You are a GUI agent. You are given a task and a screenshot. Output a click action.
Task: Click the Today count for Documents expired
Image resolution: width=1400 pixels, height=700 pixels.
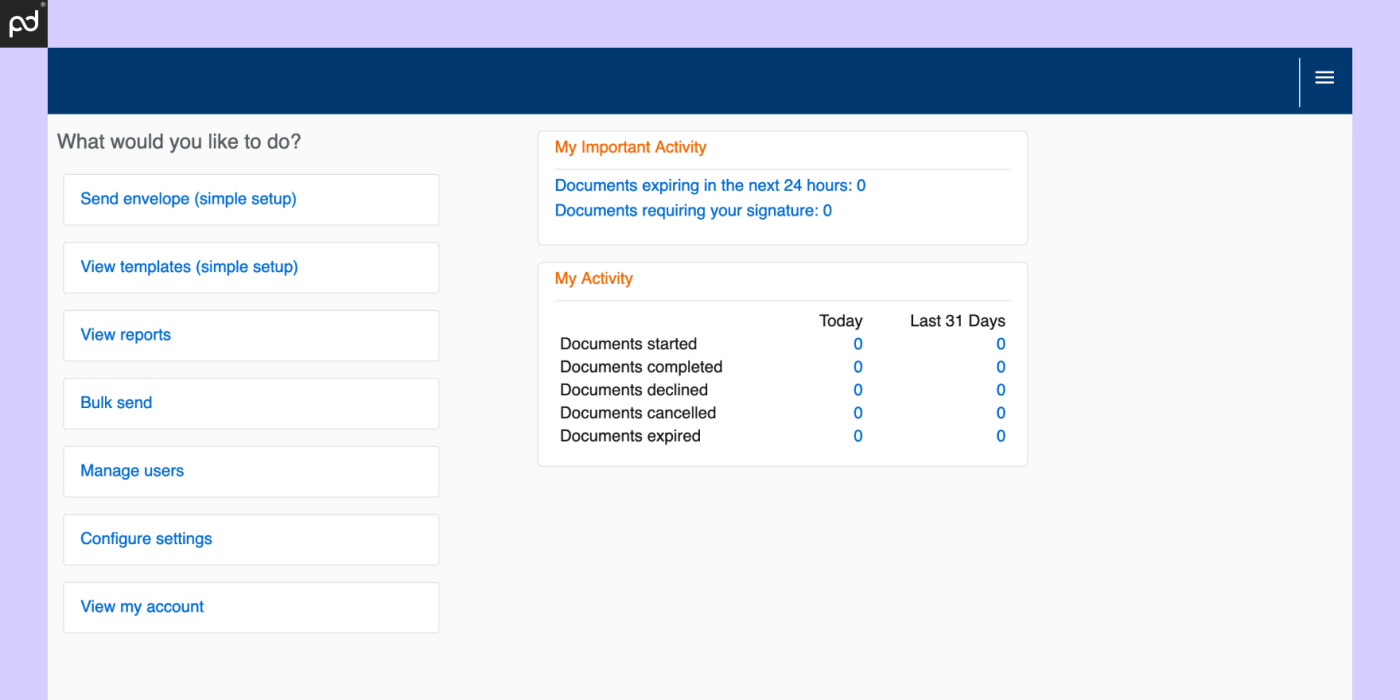click(x=857, y=435)
